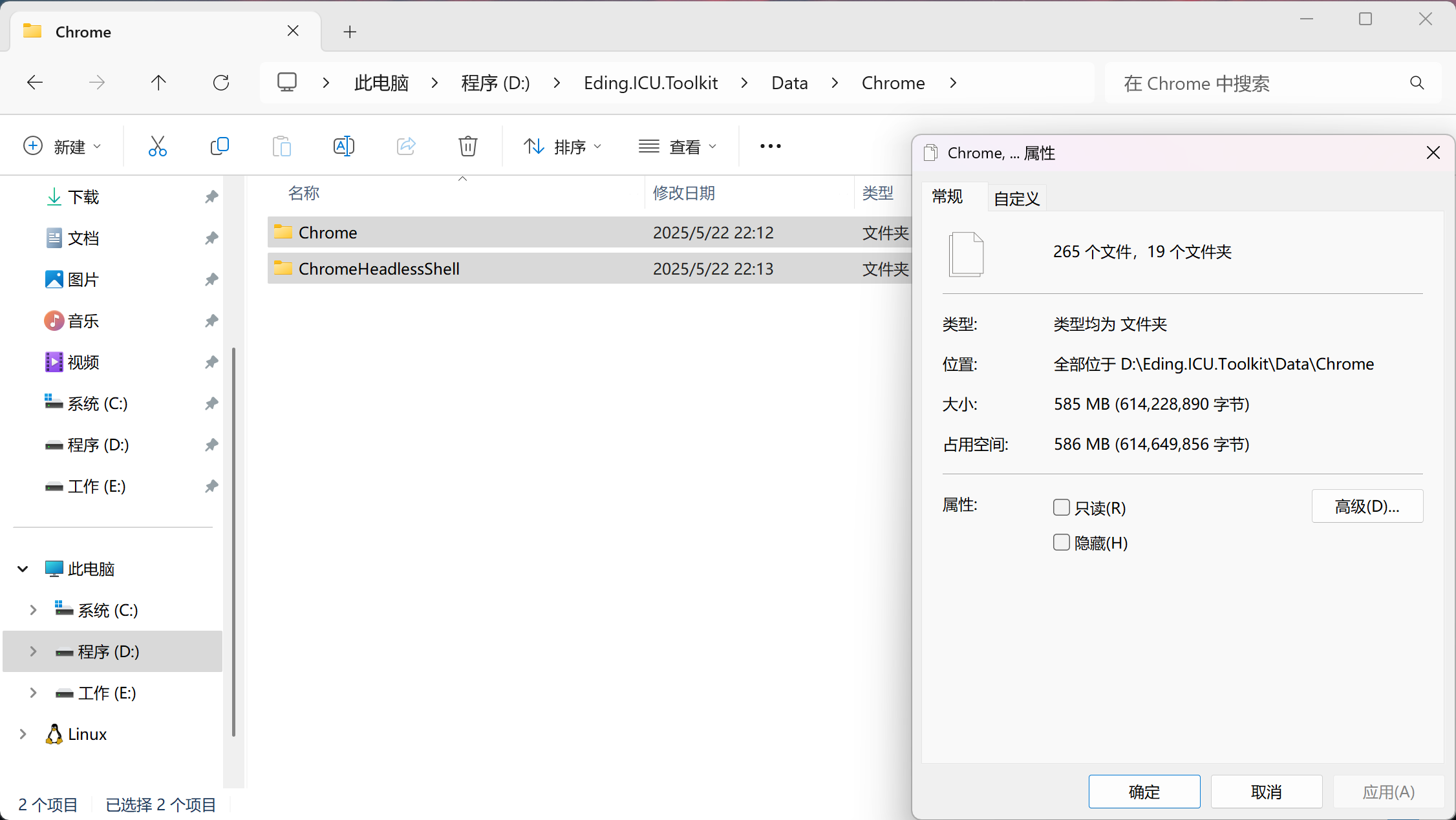This screenshot has height=820, width=1456.
Task: Expand 程序 (D:) in the tree
Action: coord(33,652)
